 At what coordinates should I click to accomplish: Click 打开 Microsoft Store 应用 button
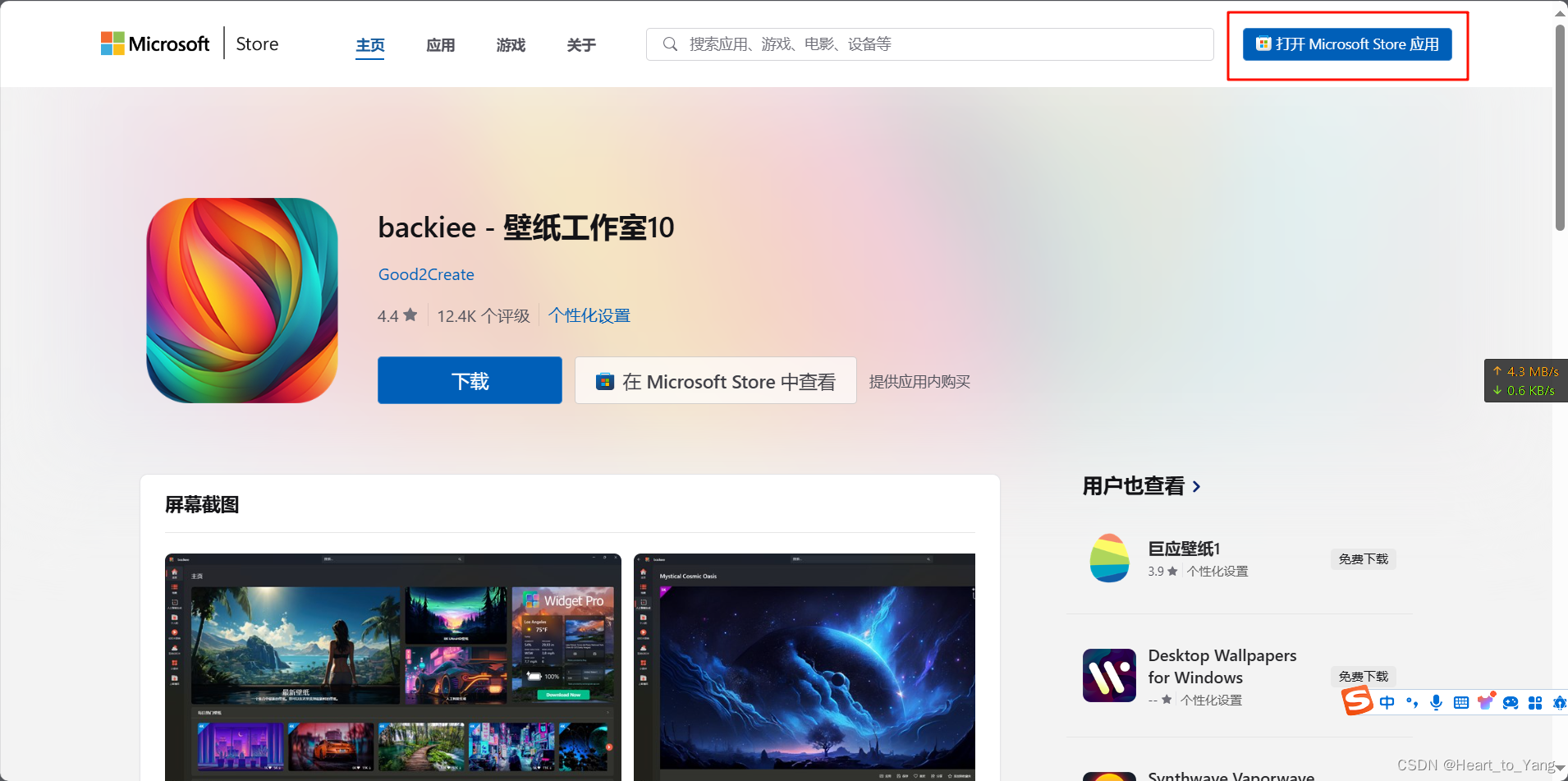click(1347, 44)
